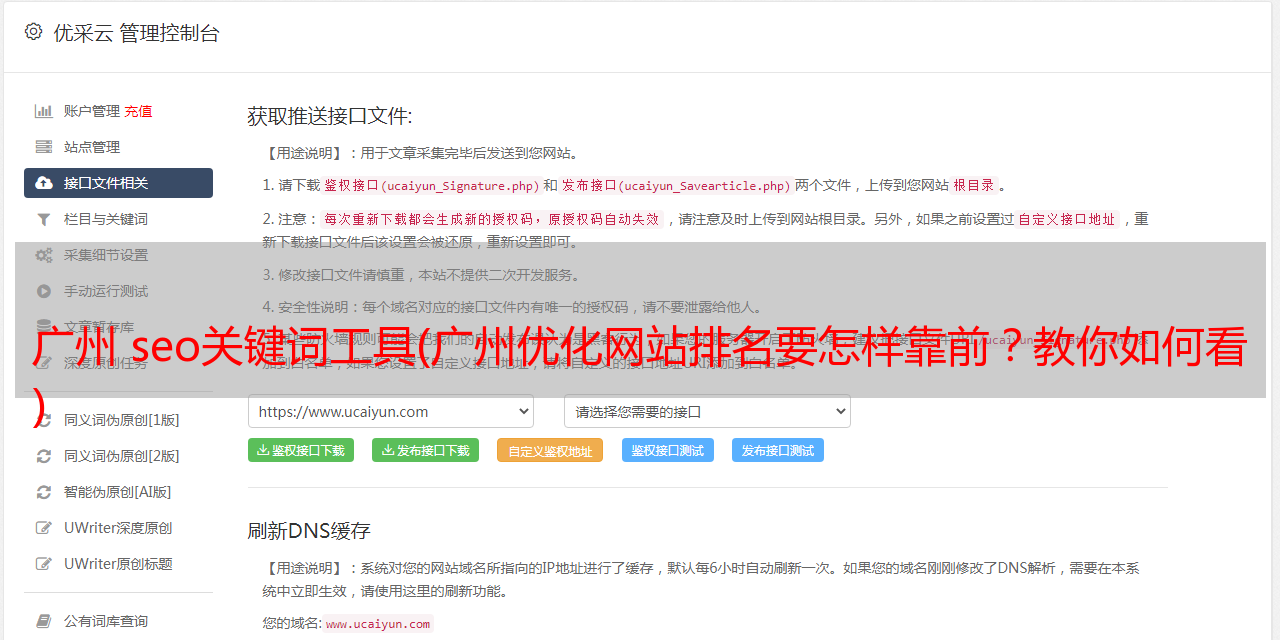Click the green 鉴权接口下载 button
Image resolution: width=1280 pixels, height=640 pixels.
tap(301, 450)
